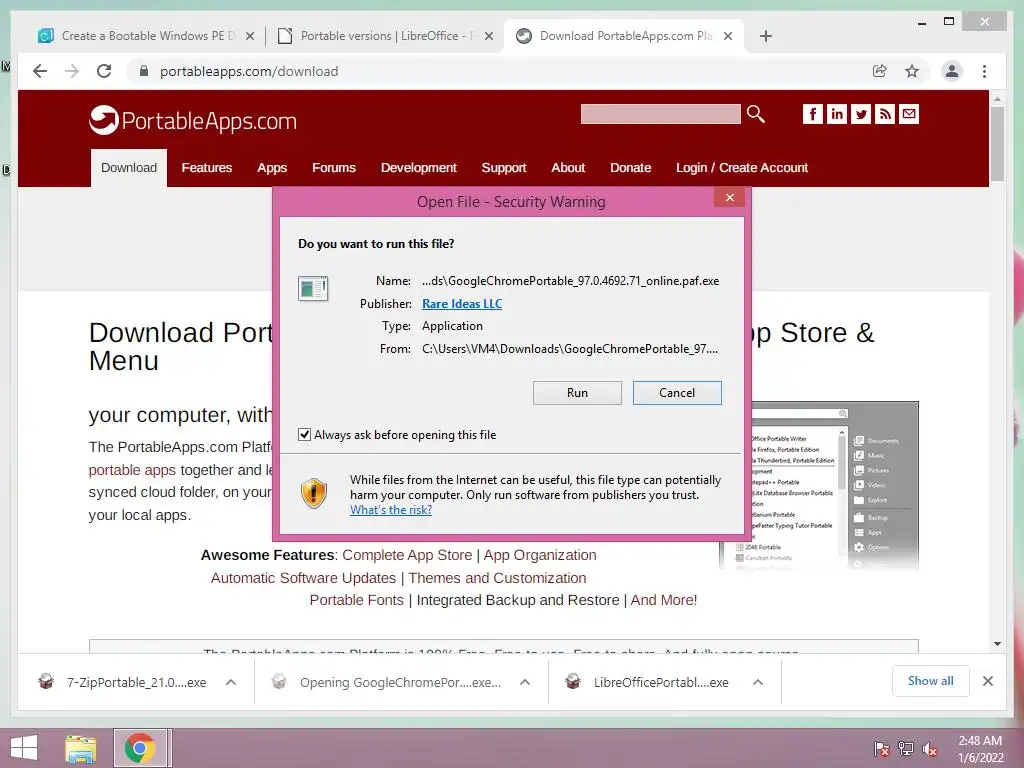Open the And More! link
1024x768 pixels.
click(x=664, y=600)
